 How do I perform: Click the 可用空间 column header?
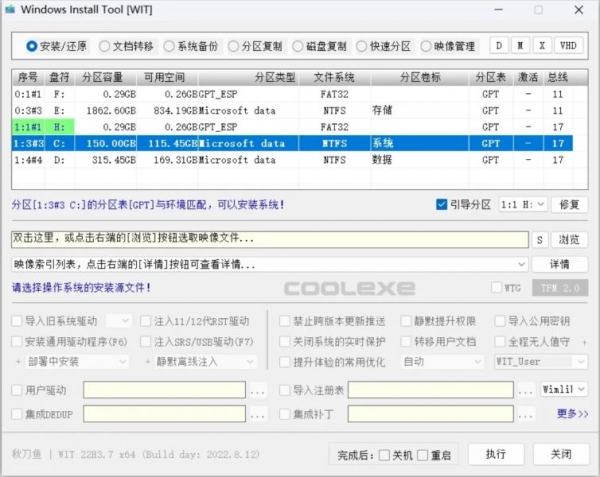pyautogui.click(x=167, y=78)
